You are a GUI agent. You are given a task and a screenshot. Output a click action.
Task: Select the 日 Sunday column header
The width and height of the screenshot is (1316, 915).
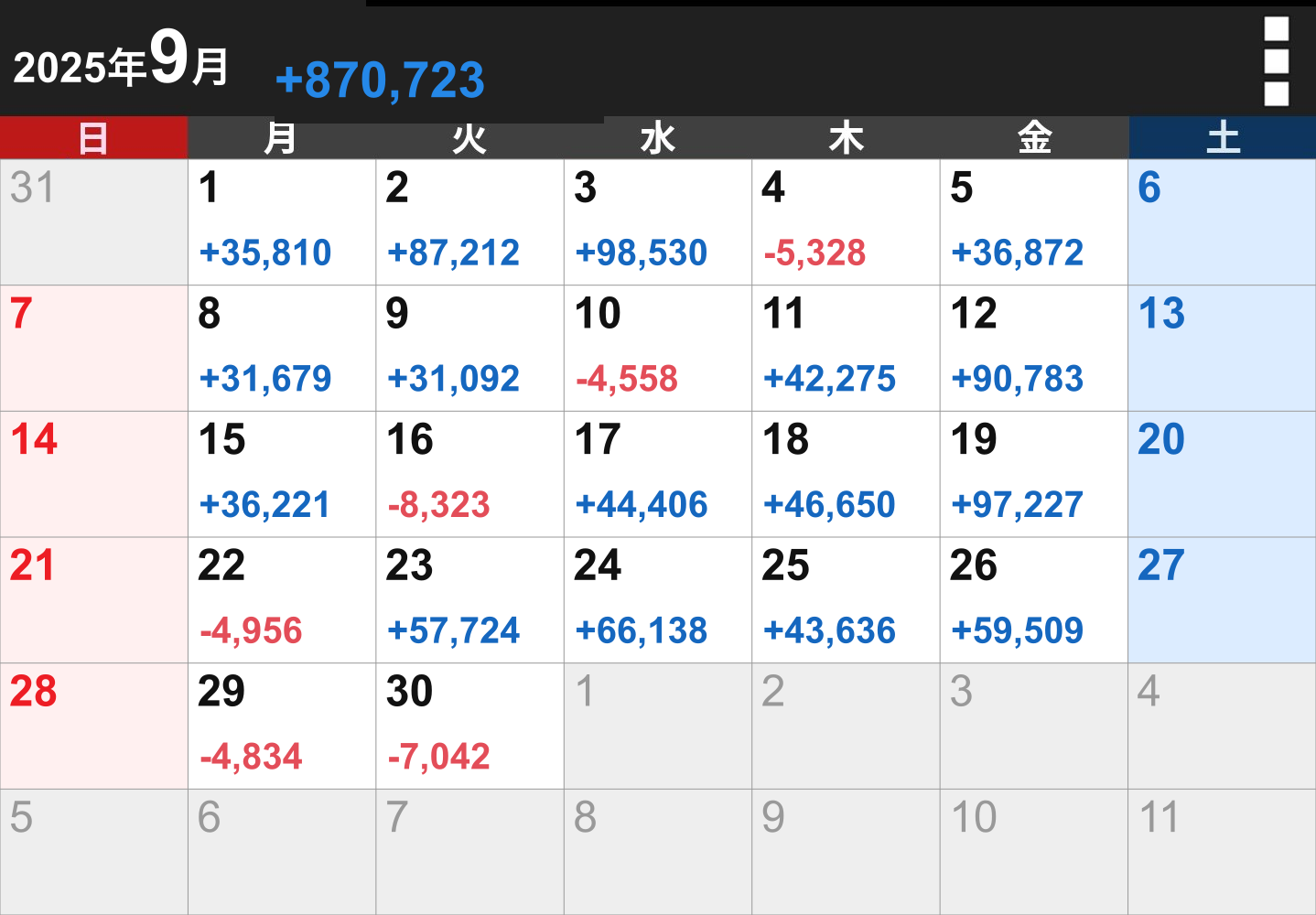click(x=93, y=138)
